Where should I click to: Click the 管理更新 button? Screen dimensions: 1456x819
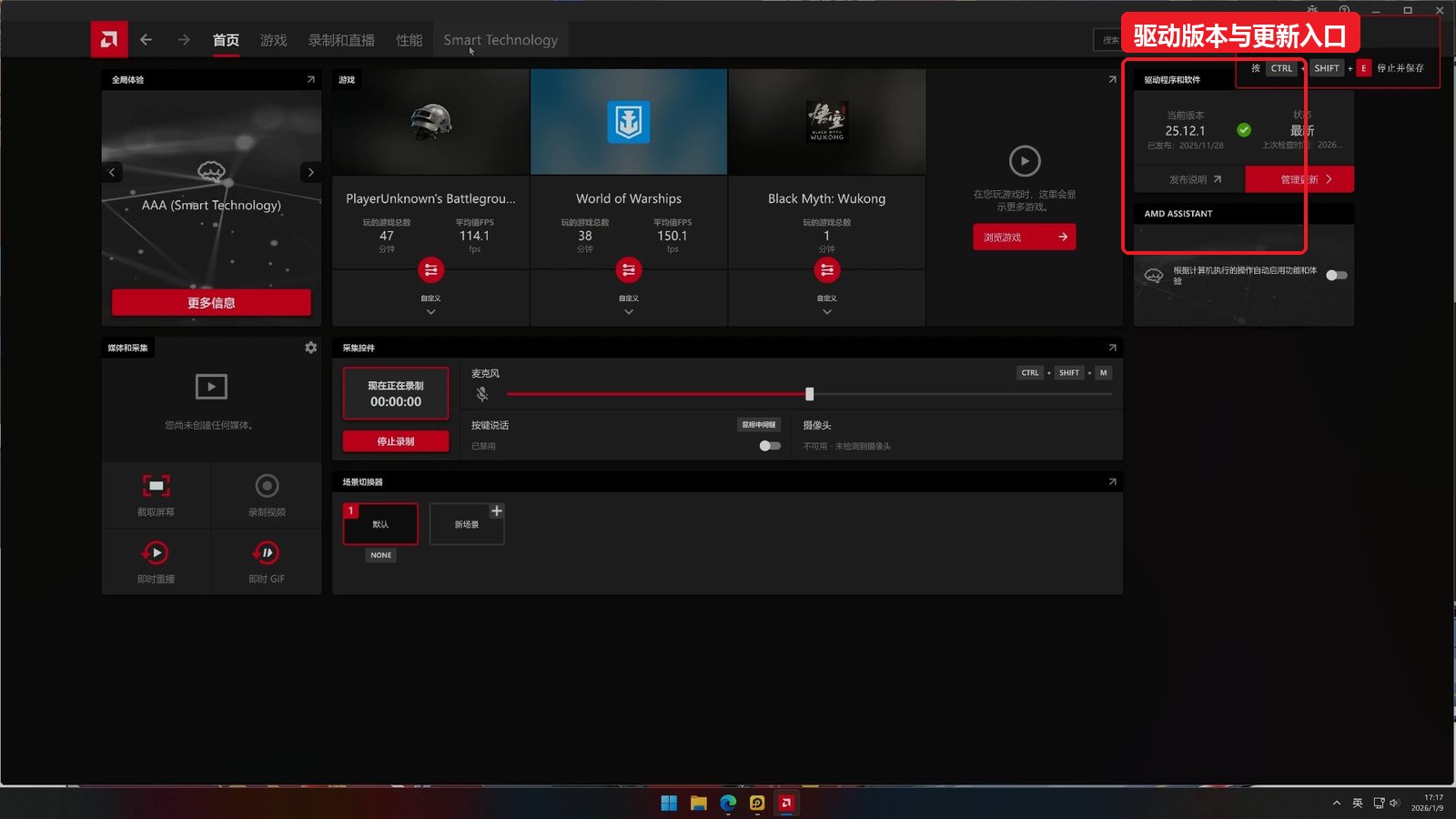click(x=1299, y=179)
